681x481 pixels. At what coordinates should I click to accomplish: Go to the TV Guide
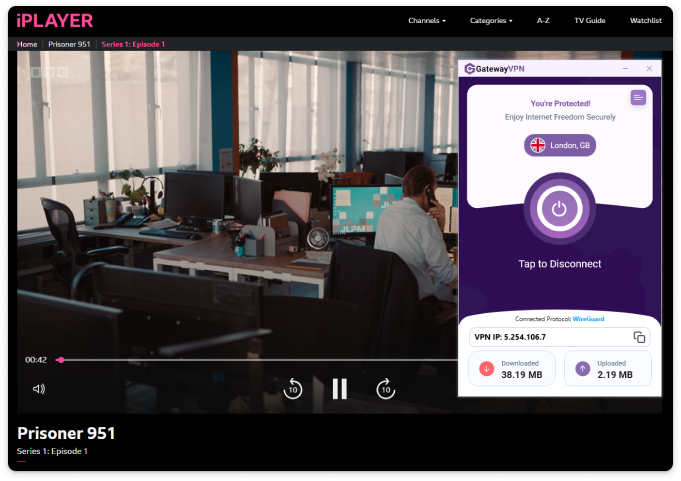click(x=589, y=20)
